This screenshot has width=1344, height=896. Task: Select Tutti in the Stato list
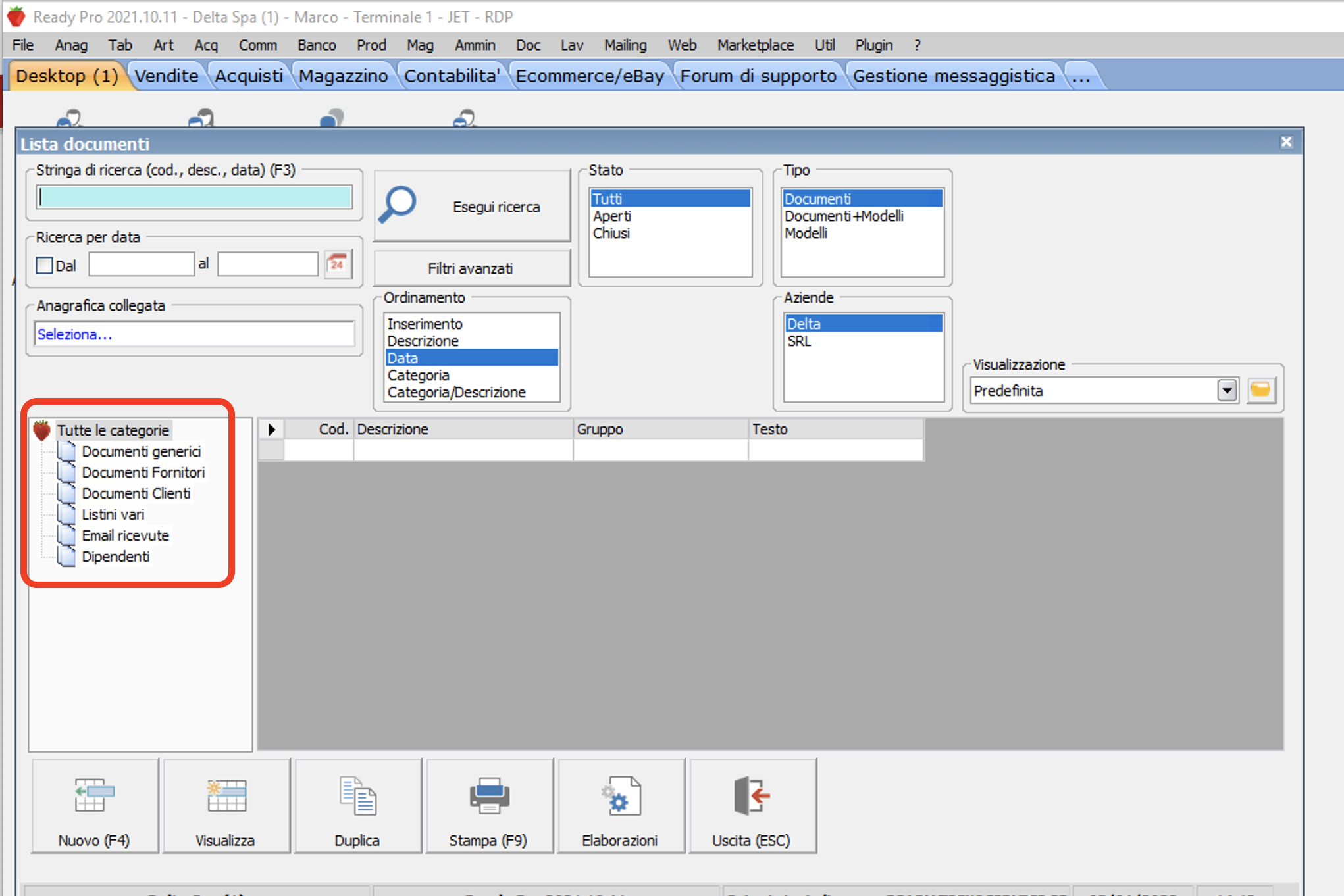point(670,199)
